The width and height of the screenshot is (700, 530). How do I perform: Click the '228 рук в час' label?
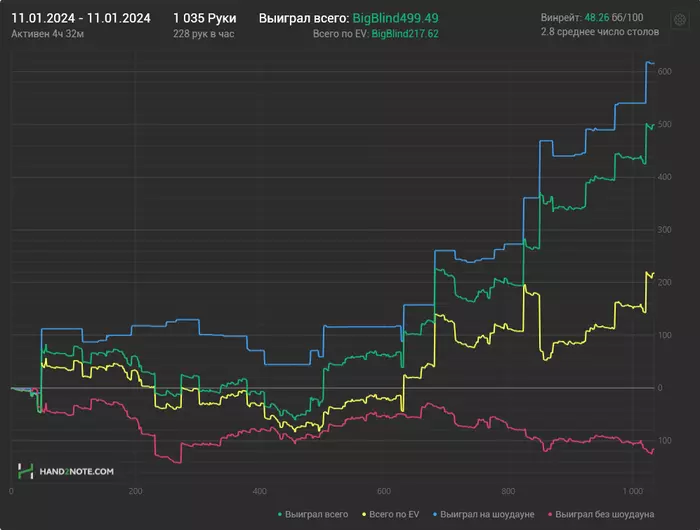206,33
